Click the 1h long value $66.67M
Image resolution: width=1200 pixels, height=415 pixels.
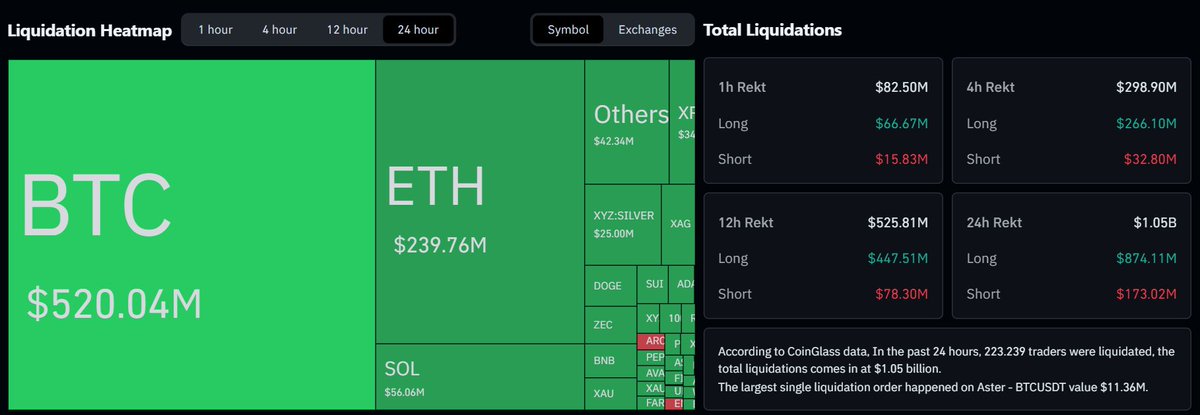click(901, 124)
